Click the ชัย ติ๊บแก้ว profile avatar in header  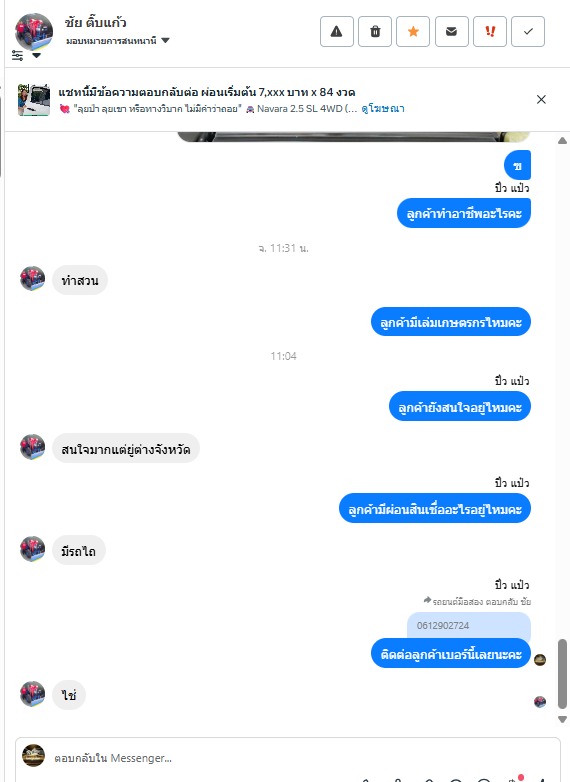(34, 31)
